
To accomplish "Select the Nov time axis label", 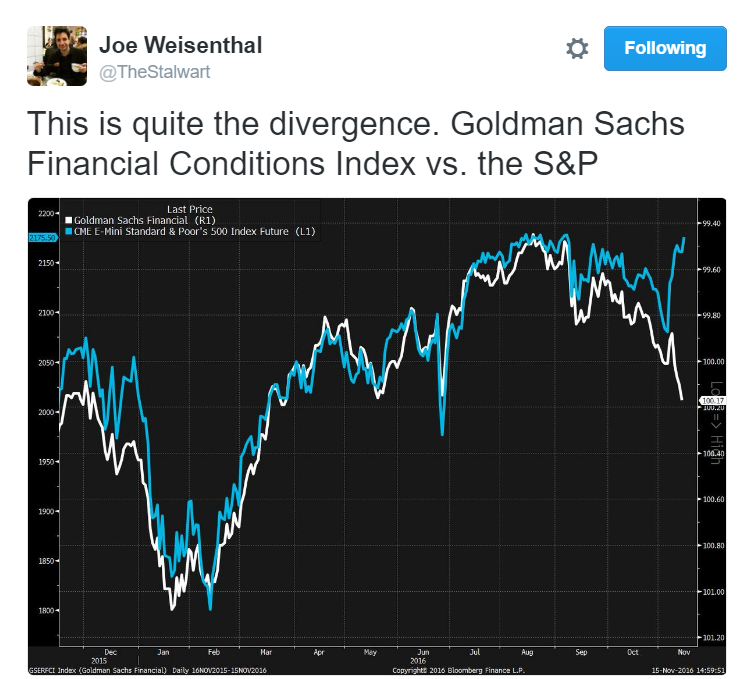I will tap(684, 652).
